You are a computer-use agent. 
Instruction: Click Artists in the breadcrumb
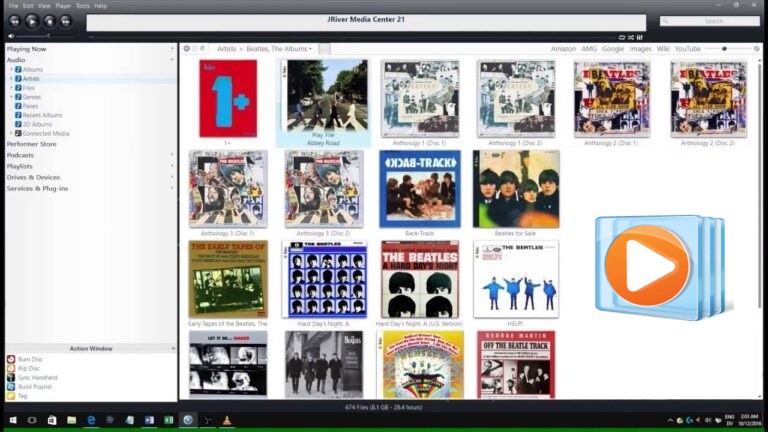coord(226,49)
